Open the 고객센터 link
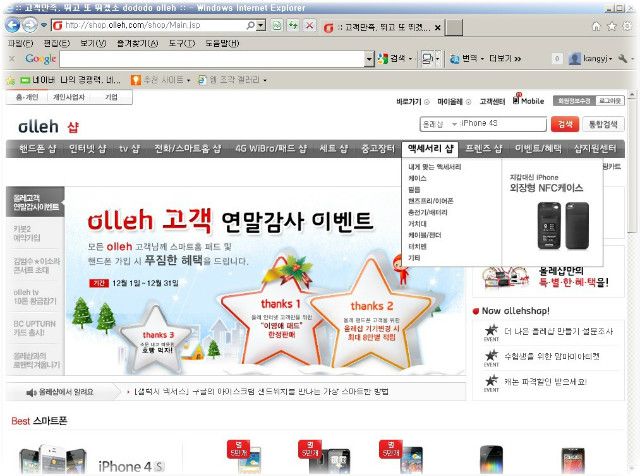The height and width of the screenshot is (476, 640). (492, 102)
